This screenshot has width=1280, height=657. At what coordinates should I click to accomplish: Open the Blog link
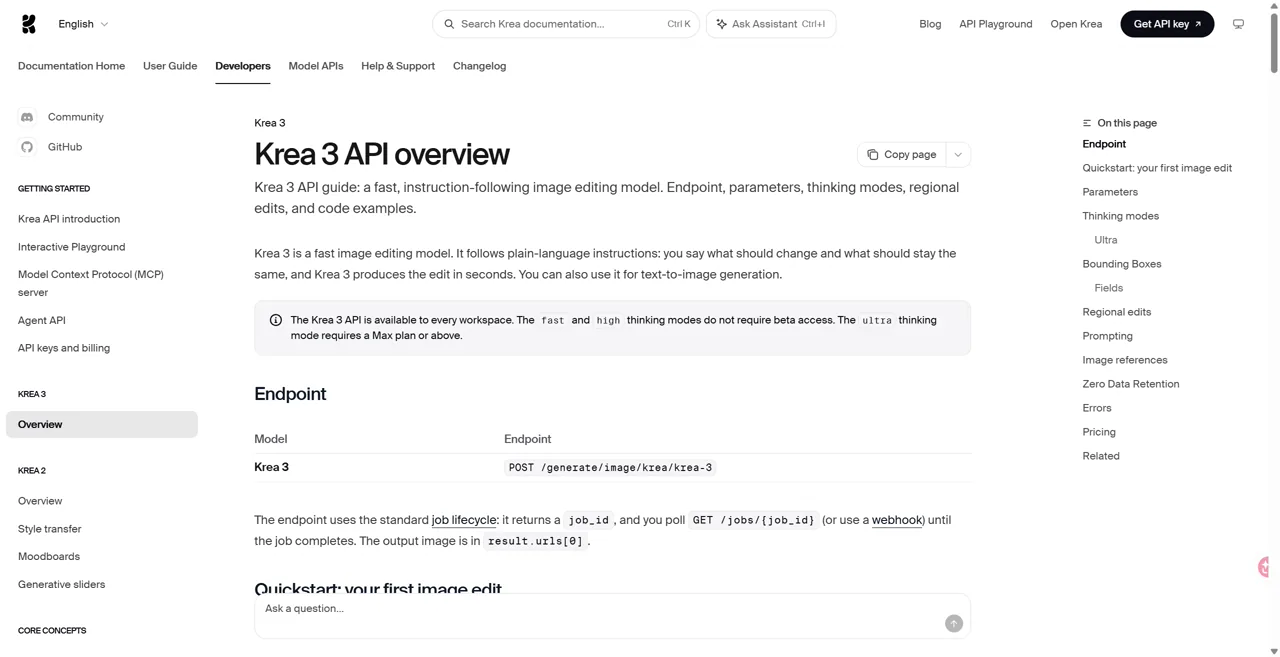pos(930,24)
